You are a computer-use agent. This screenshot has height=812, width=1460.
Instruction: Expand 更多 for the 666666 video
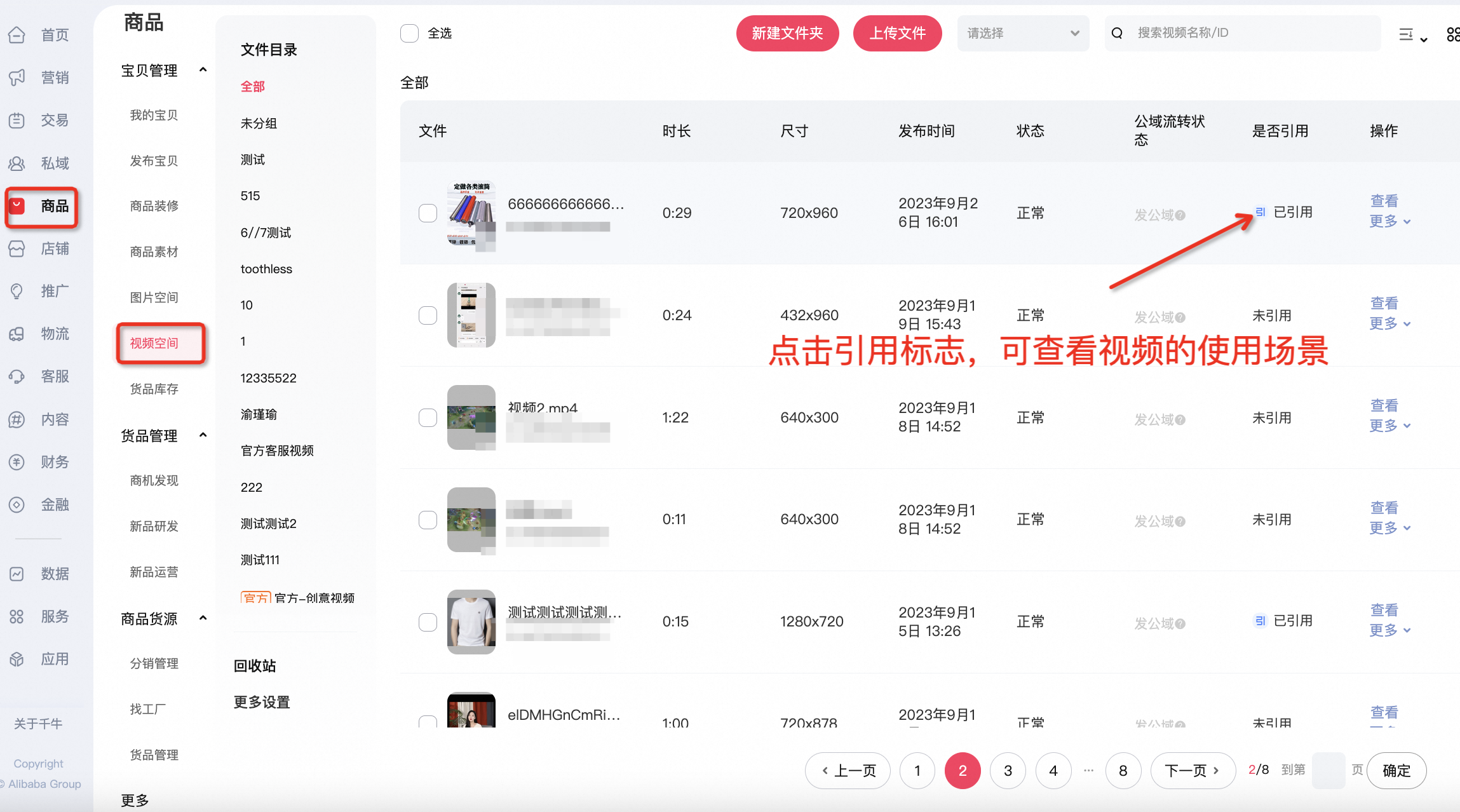(x=1389, y=221)
